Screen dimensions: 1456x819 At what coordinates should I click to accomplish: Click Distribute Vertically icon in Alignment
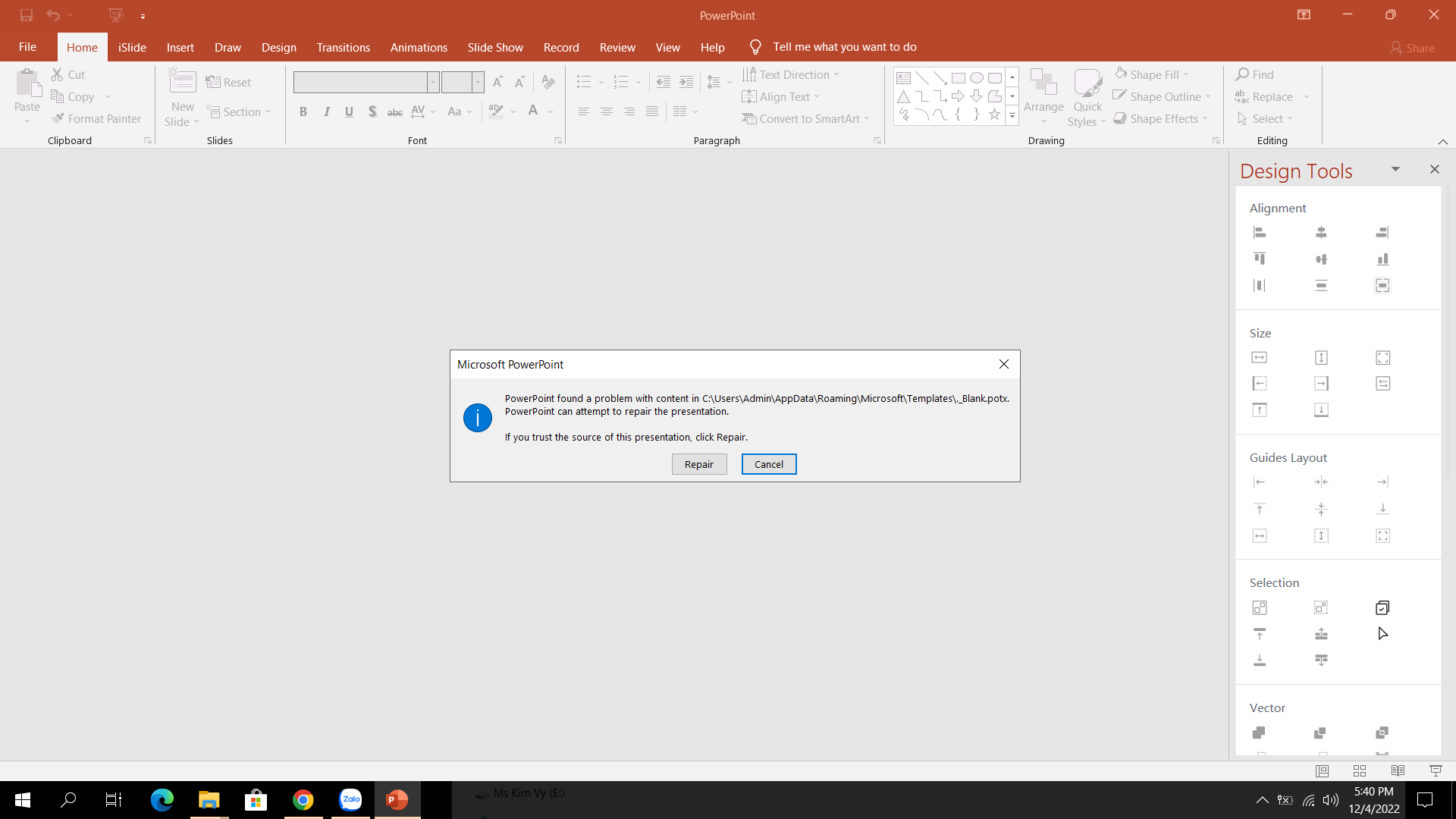(x=1321, y=286)
